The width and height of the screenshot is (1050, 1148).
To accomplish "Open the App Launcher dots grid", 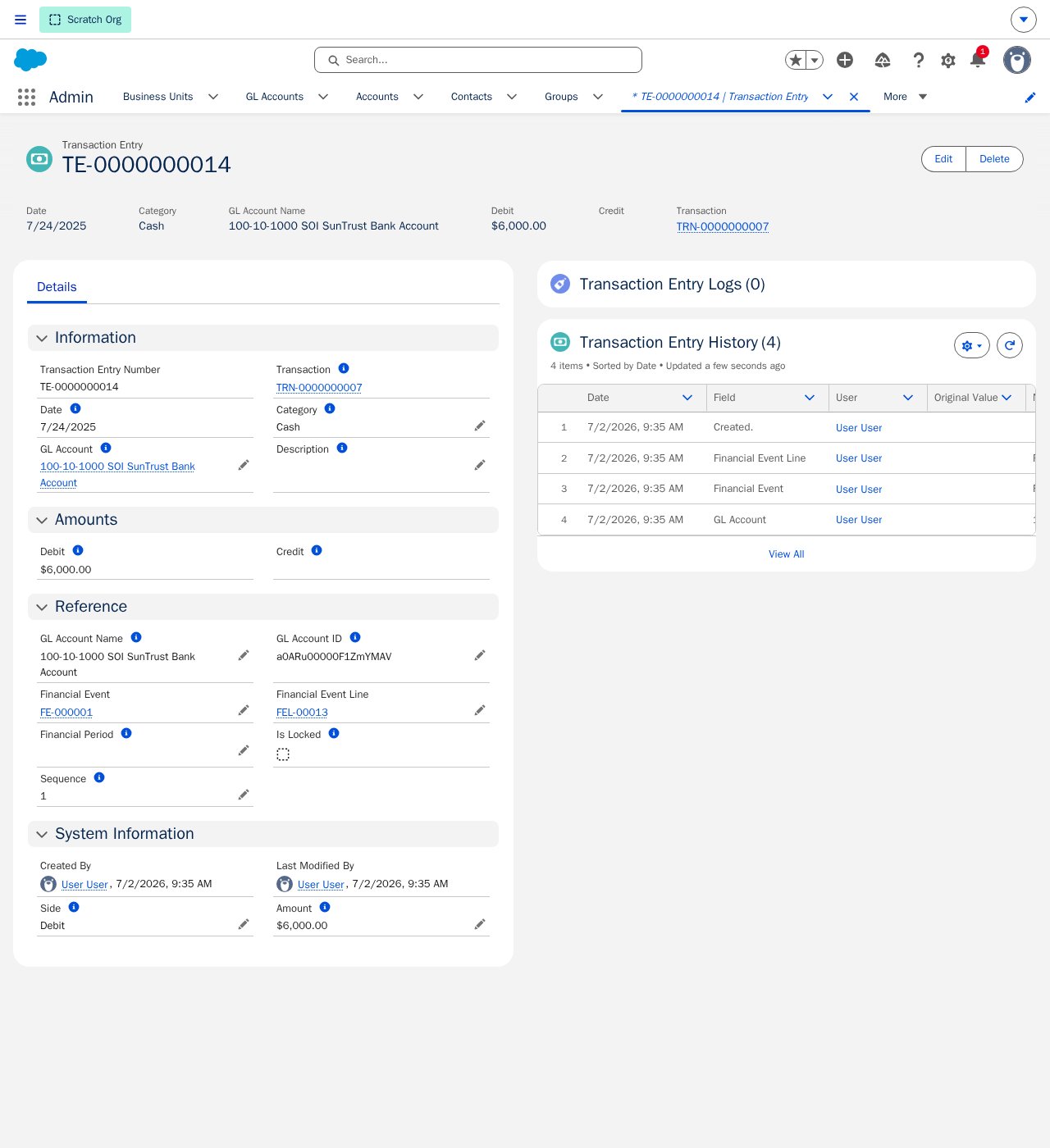I will coord(26,97).
